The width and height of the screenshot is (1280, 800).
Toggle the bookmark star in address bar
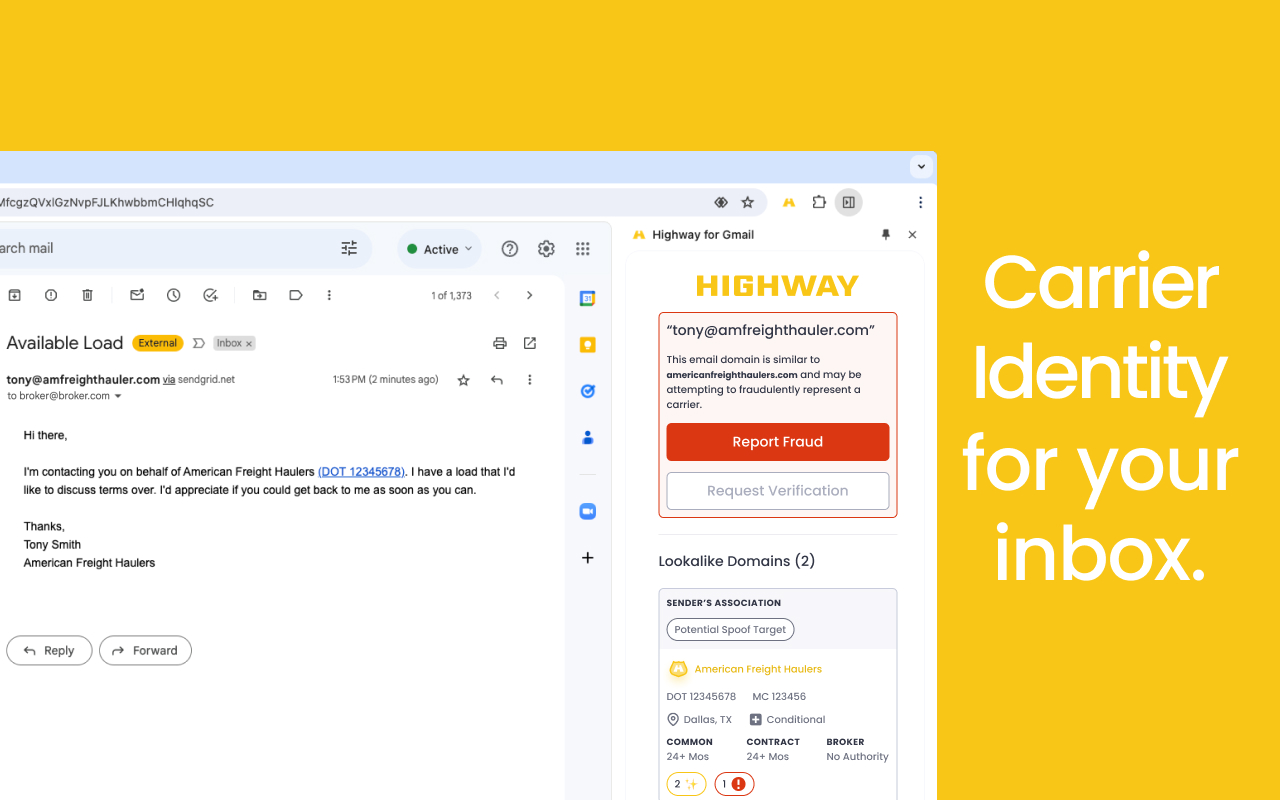pos(747,202)
